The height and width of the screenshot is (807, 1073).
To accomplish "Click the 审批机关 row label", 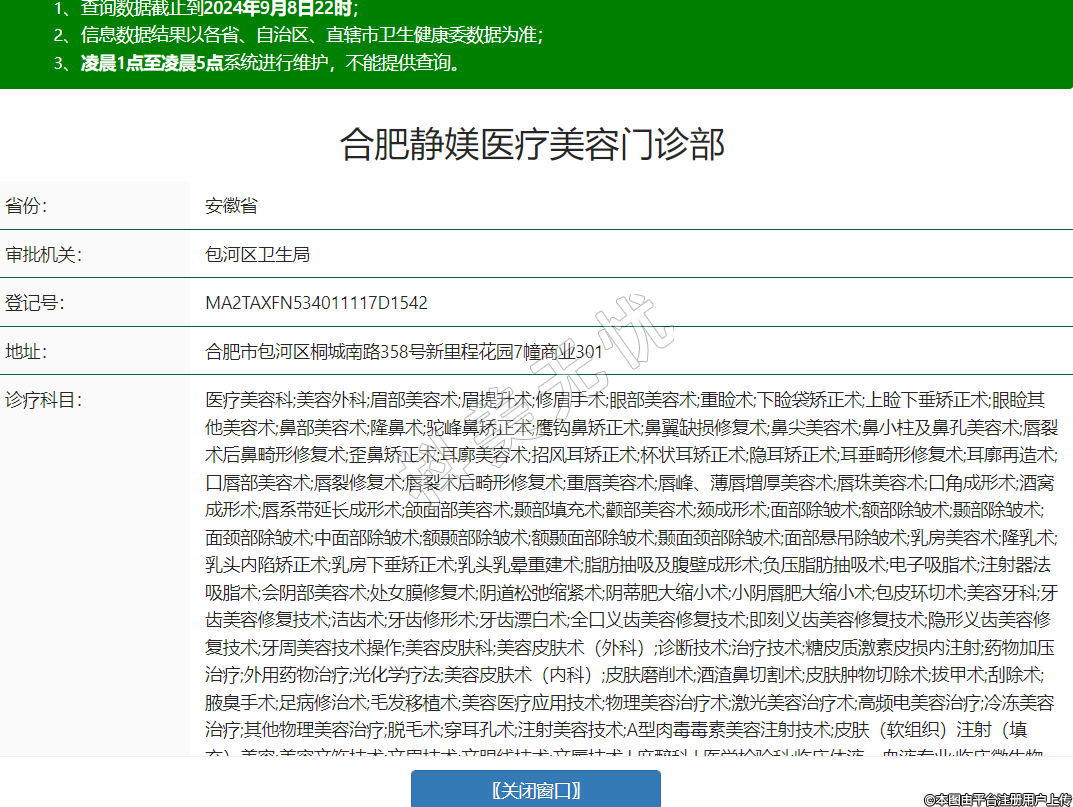I will [x=43, y=254].
